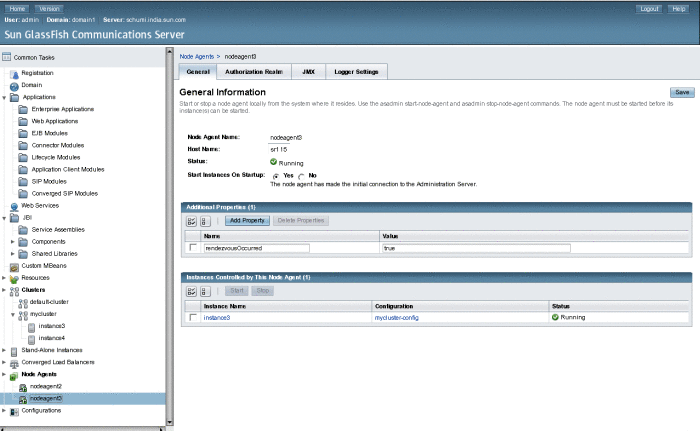Click EJB Modules folder icon
This screenshot has width=700, height=431.
23,134
